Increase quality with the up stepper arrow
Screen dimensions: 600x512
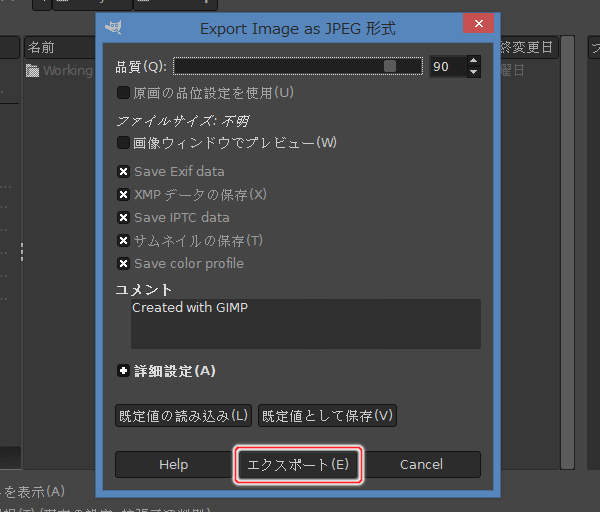(x=474, y=61)
